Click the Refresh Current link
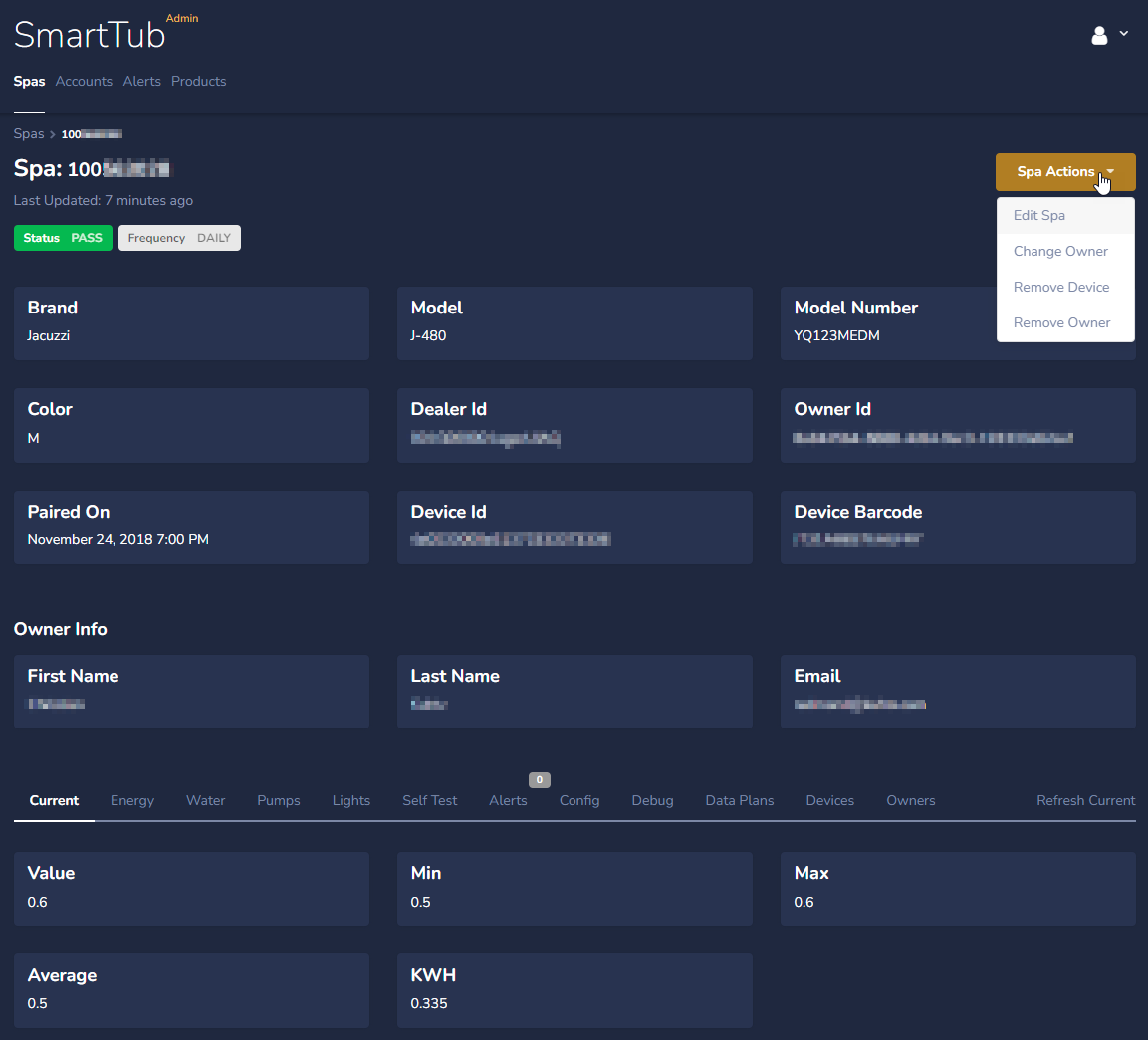The height and width of the screenshot is (1040, 1148). tap(1085, 801)
